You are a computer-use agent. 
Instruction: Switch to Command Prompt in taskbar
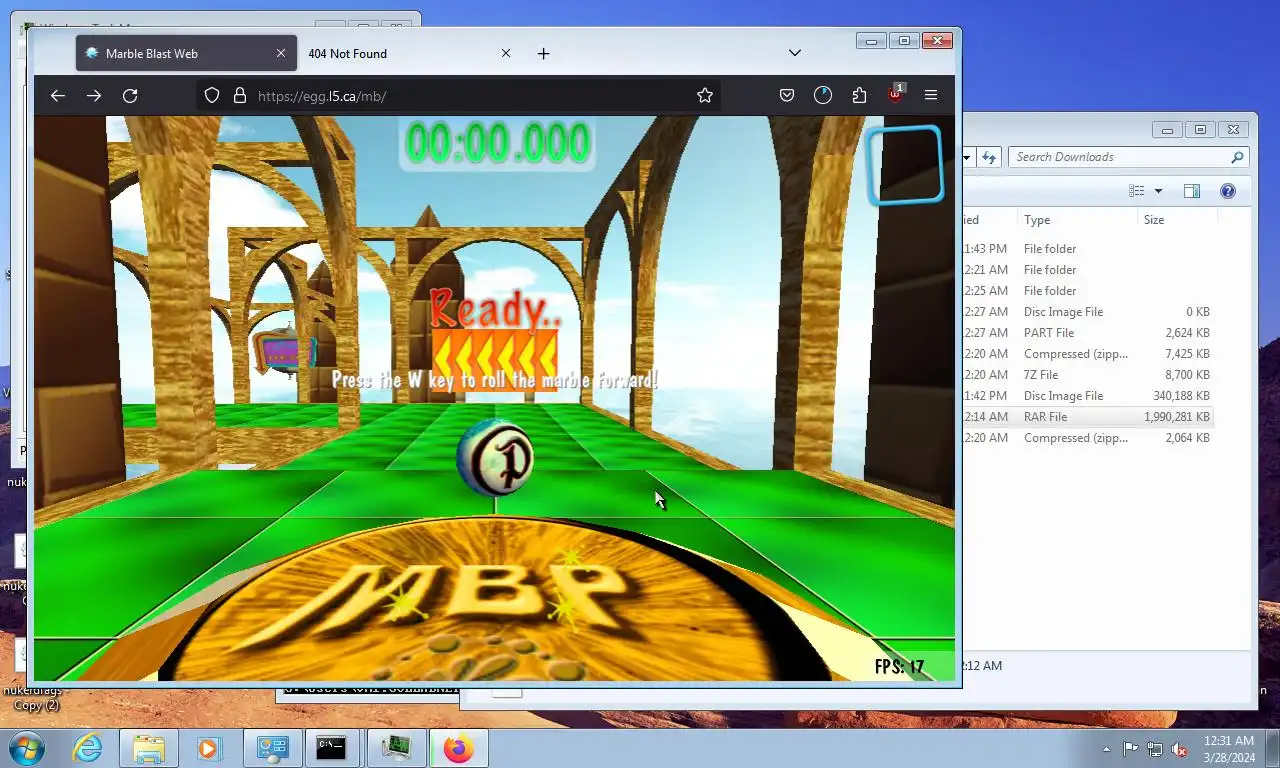click(333, 748)
